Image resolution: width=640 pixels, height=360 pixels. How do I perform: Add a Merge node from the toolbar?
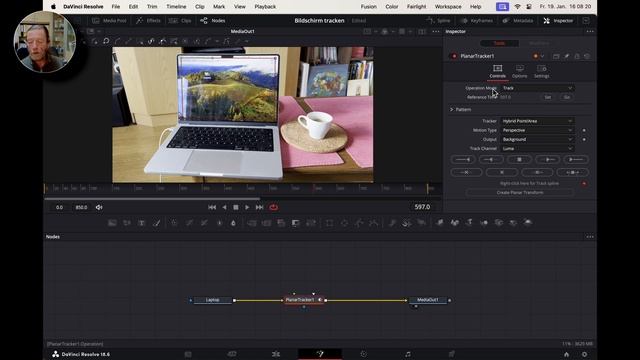(x=252, y=223)
